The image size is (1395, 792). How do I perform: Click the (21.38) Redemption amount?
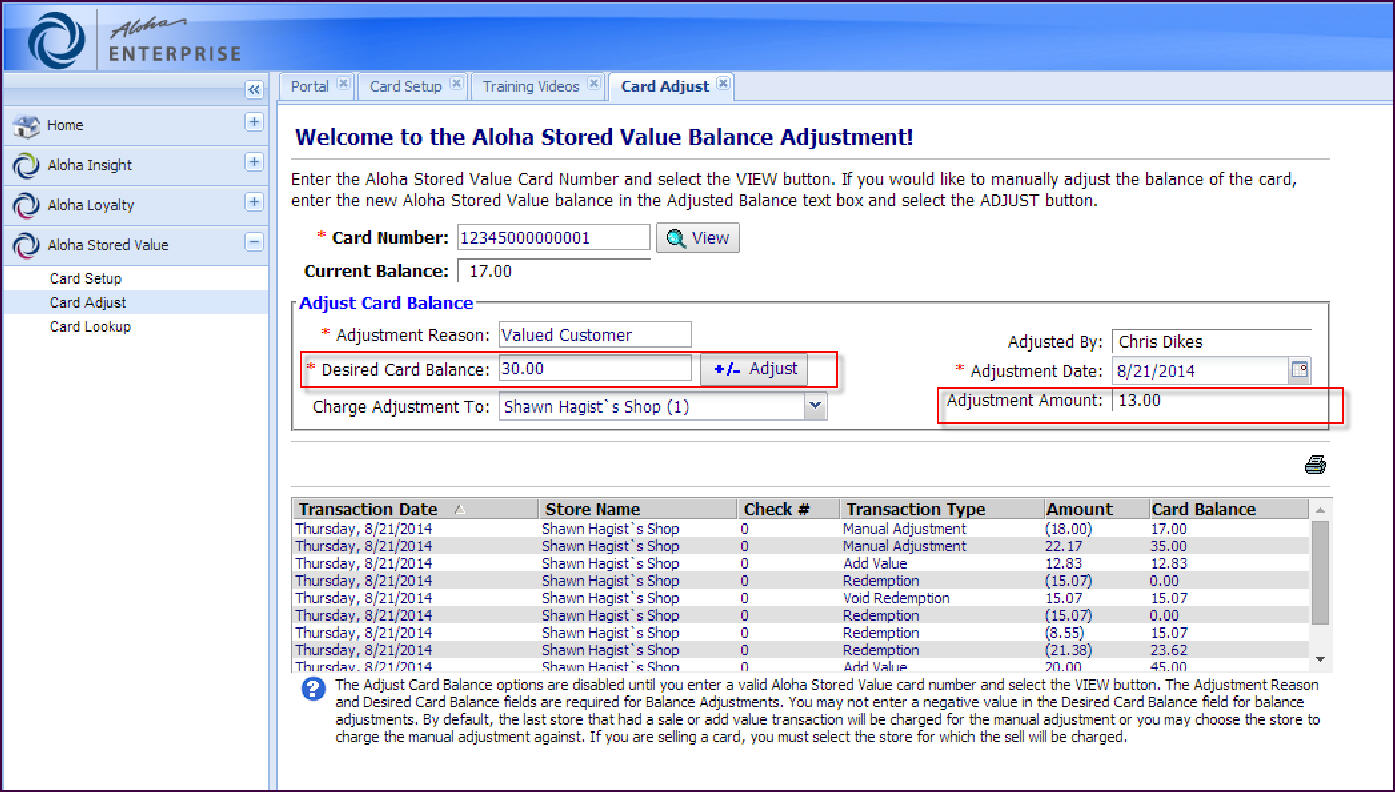[1068, 650]
